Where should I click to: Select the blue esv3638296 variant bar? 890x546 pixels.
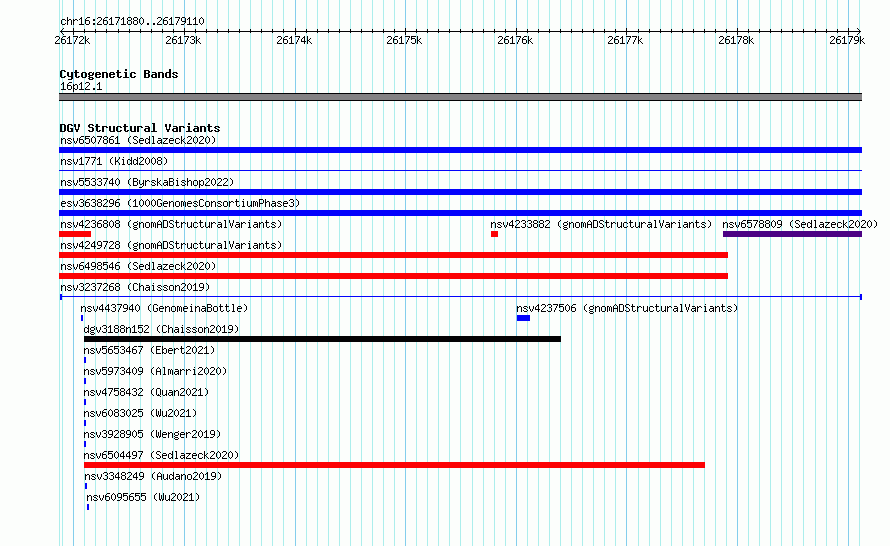pyautogui.click(x=460, y=213)
